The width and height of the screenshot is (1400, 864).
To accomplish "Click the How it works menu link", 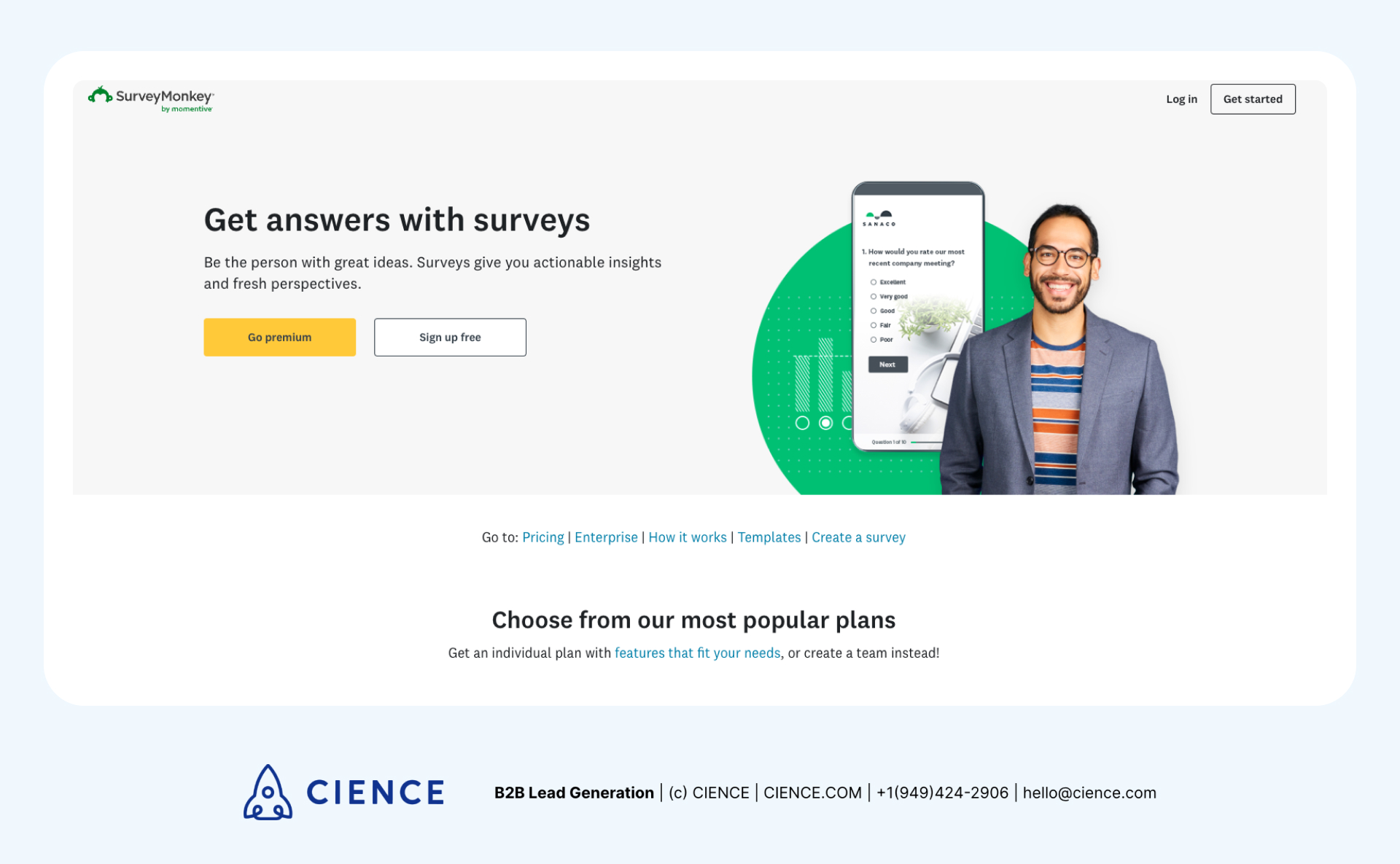I will click(687, 537).
